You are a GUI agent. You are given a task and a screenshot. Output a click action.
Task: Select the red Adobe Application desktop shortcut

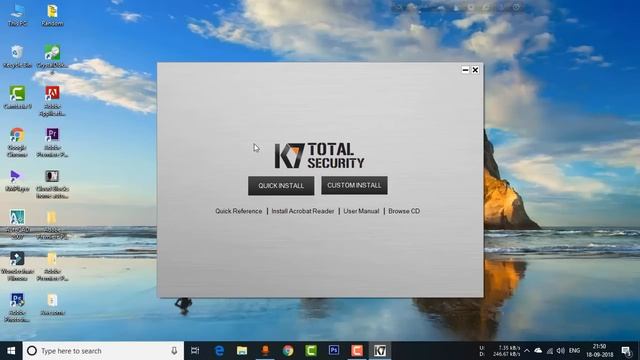click(x=52, y=101)
